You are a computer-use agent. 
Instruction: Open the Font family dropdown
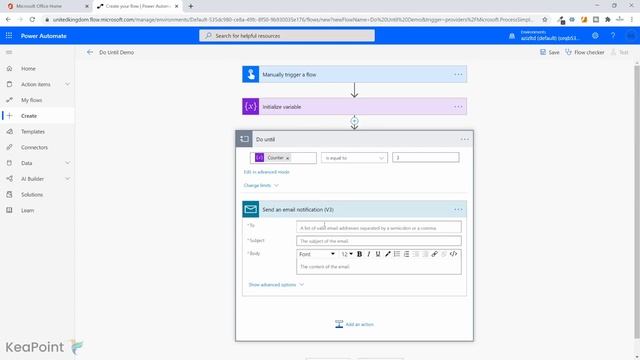[x=317, y=254]
